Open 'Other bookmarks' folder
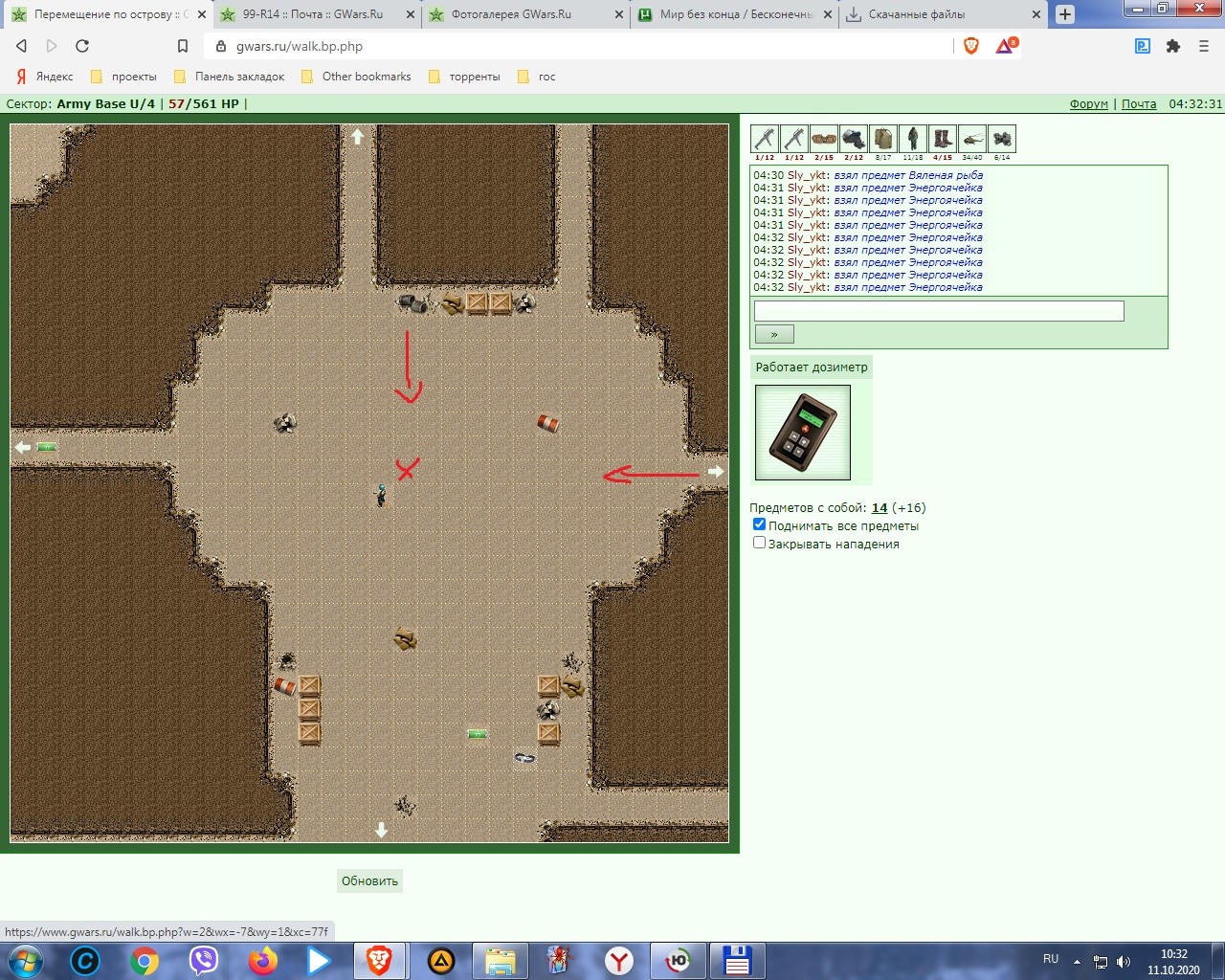This screenshot has height=980, width=1225. (356, 77)
